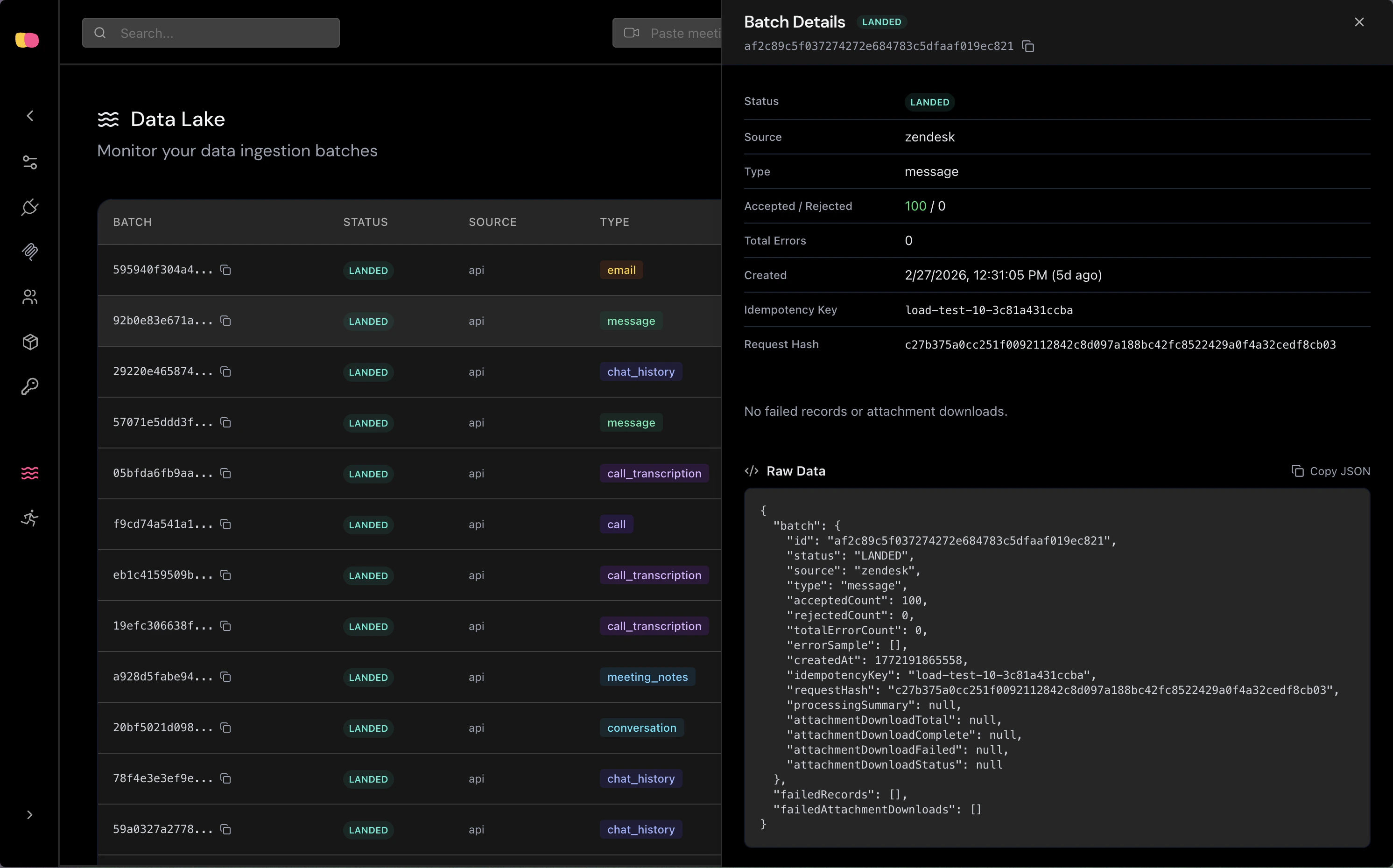Click the BATCH column header

tap(133, 222)
